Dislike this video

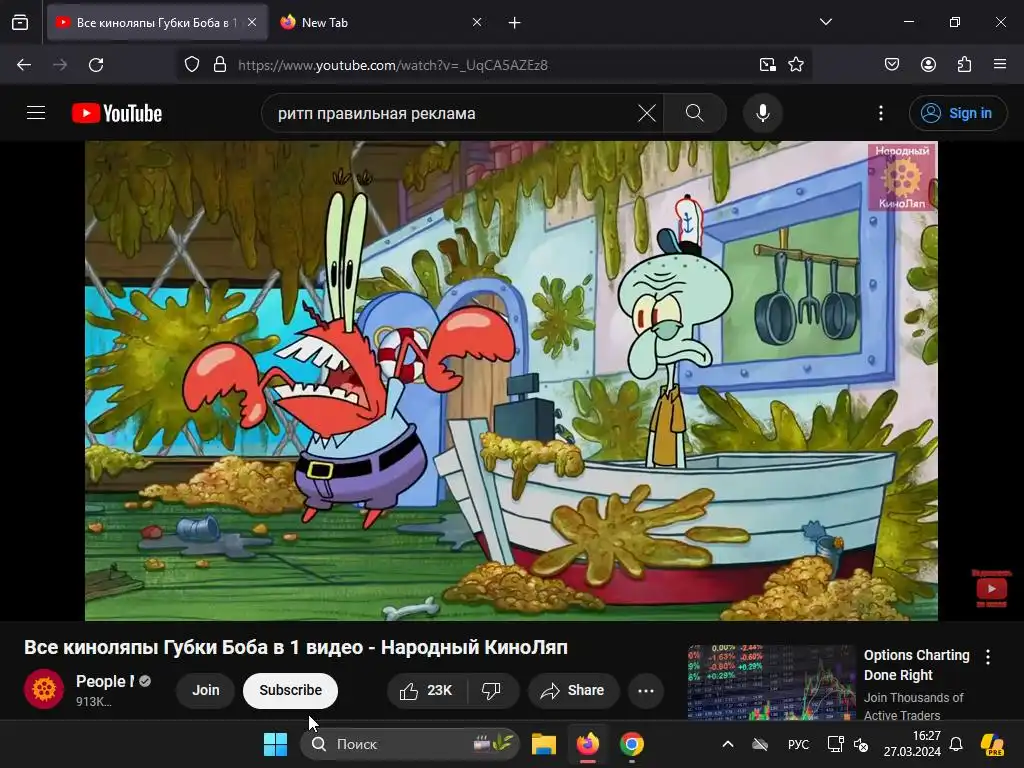(x=492, y=691)
